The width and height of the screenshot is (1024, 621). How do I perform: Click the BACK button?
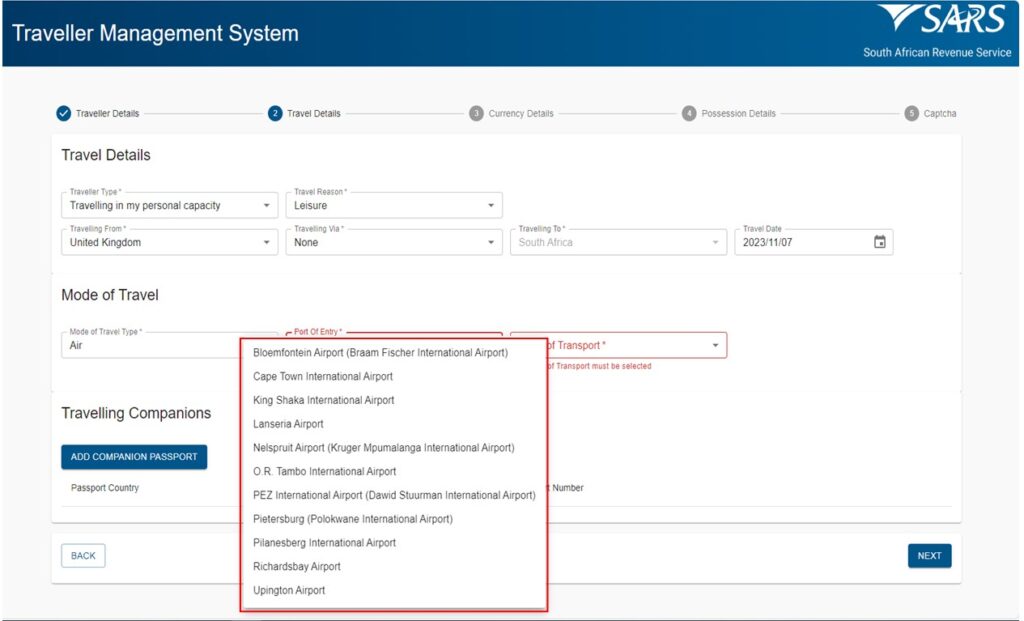coord(83,555)
